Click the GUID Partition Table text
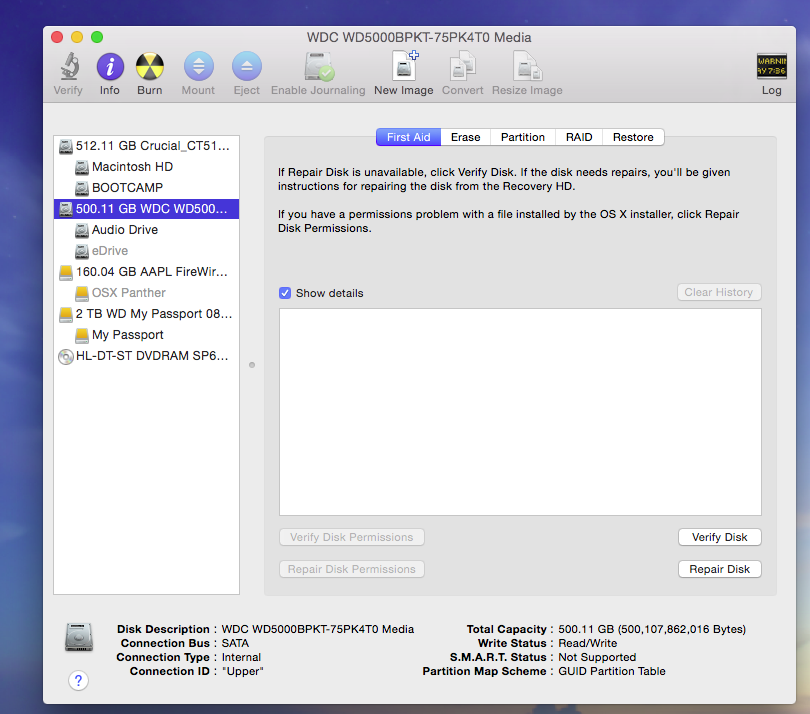810x714 pixels. 612,672
